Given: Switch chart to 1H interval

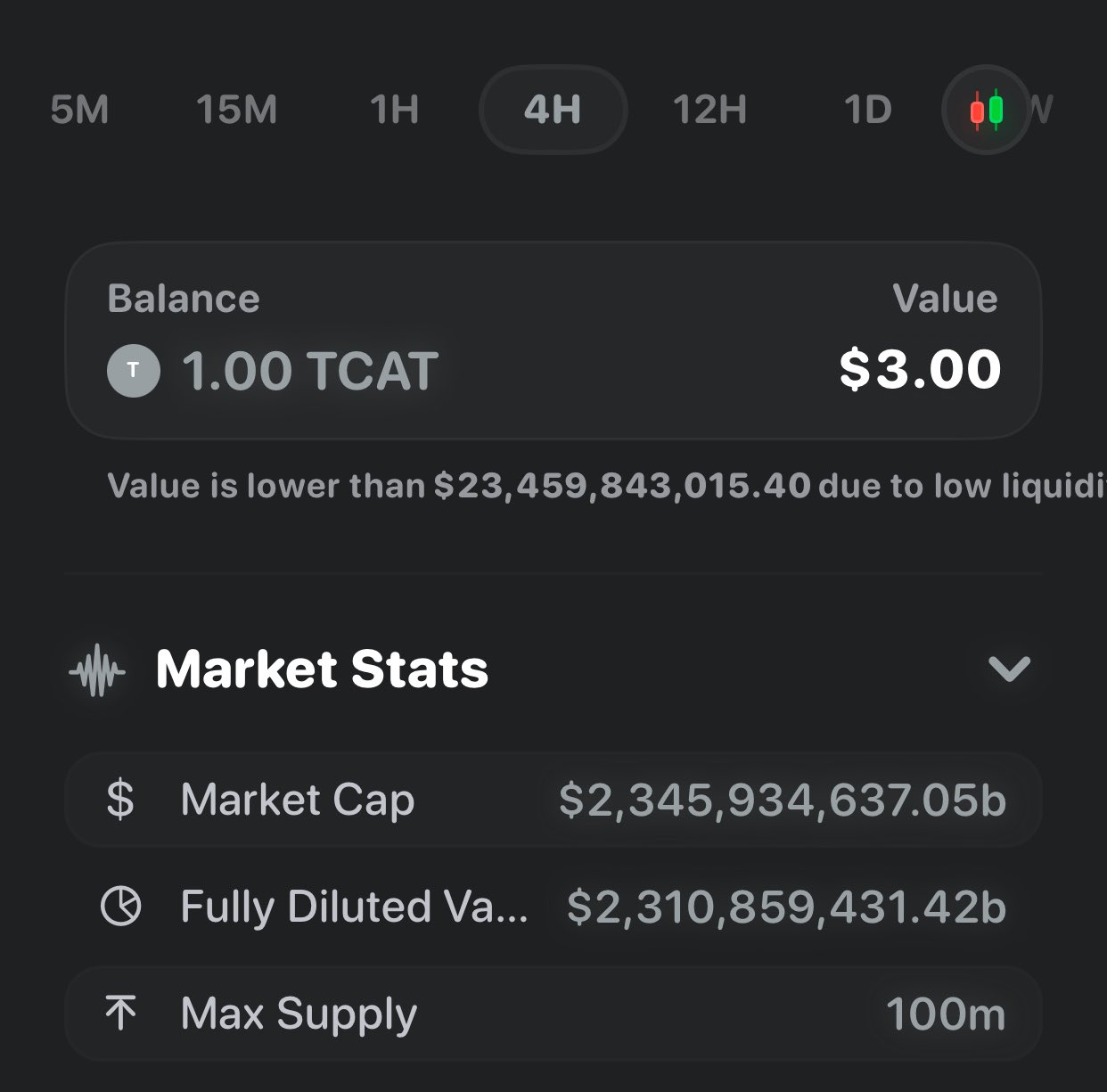Looking at the screenshot, I should [394, 111].
